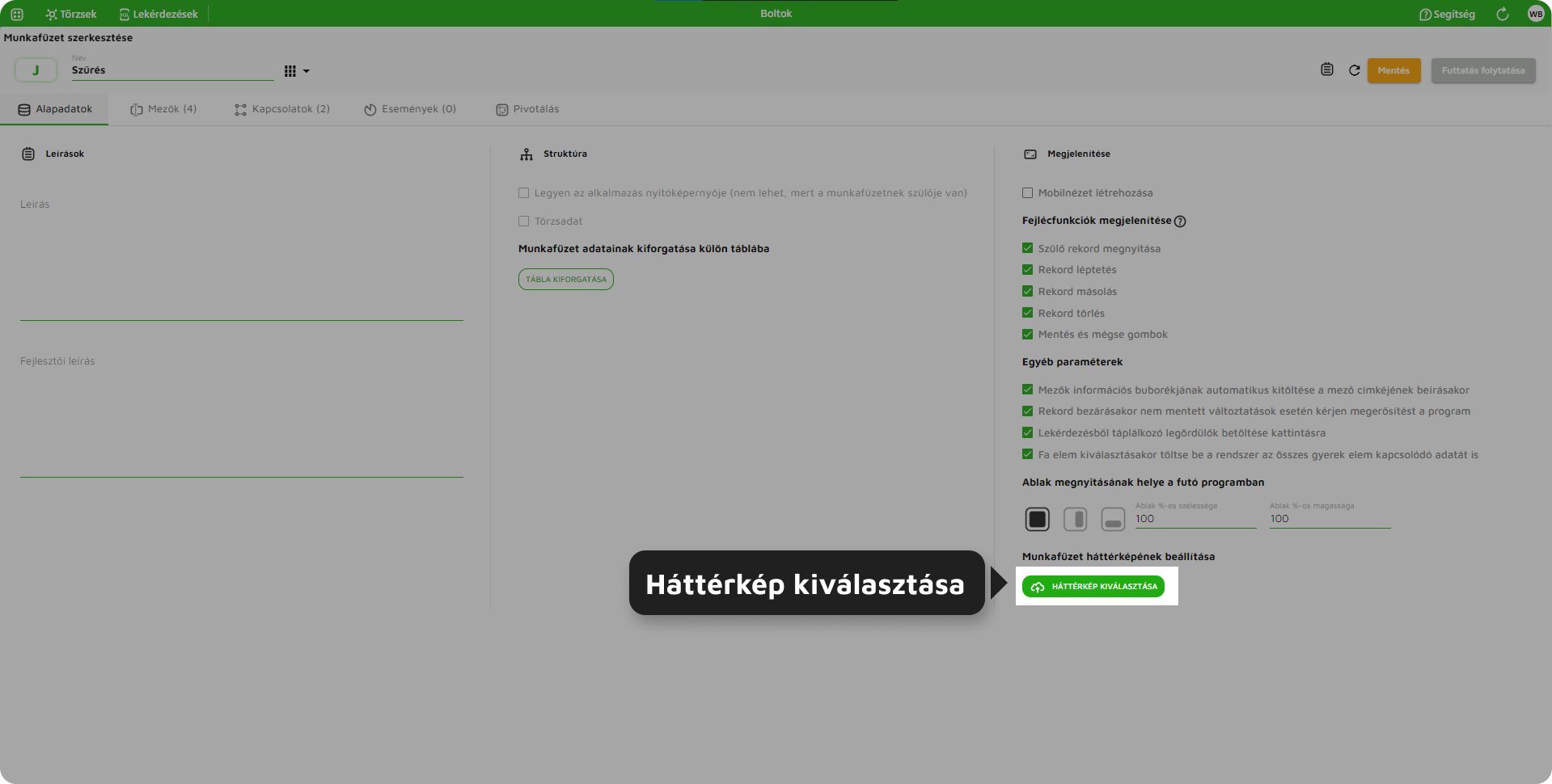The image size is (1552, 784).
Task: Switch to the Mezők (4) tab
Action: click(163, 109)
